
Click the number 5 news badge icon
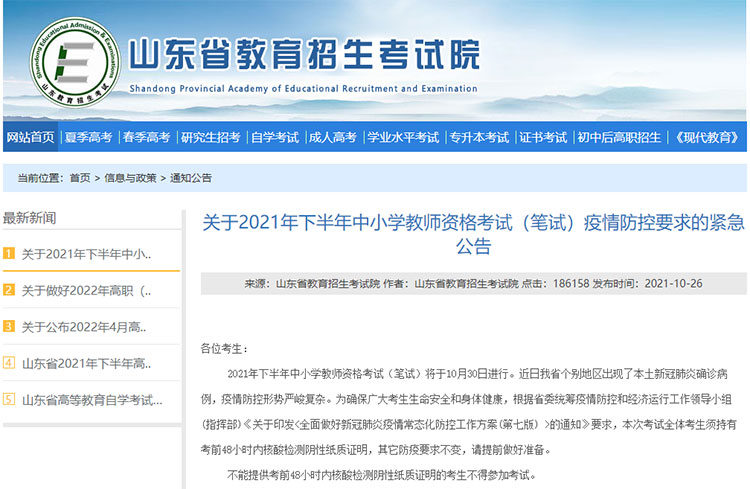[x=9, y=399]
